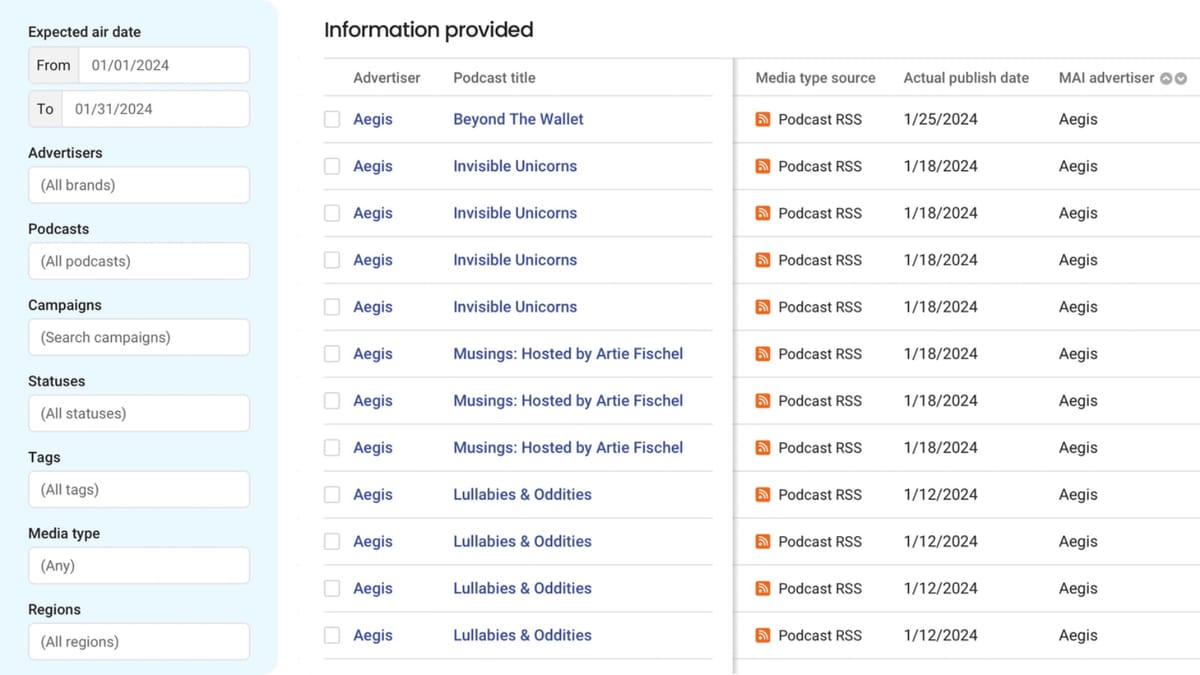This screenshot has width=1200, height=675.
Task: Open the Advertisers (All brands) dropdown
Action: point(138,185)
